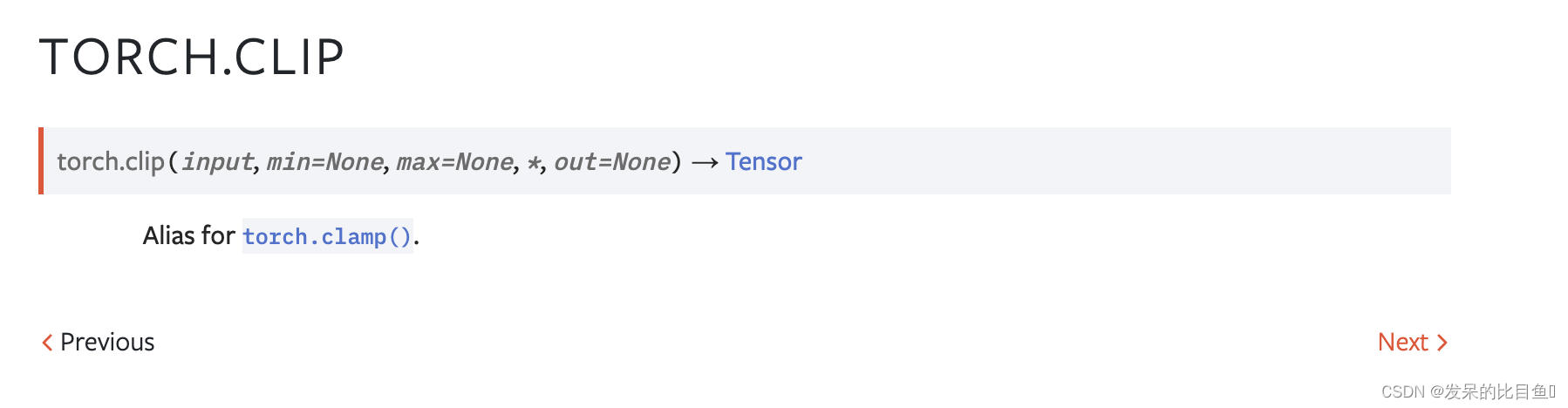1568x408 pixels.
Task: Click the closing parenthesis after out=None
Action: [x=676, y=162]
